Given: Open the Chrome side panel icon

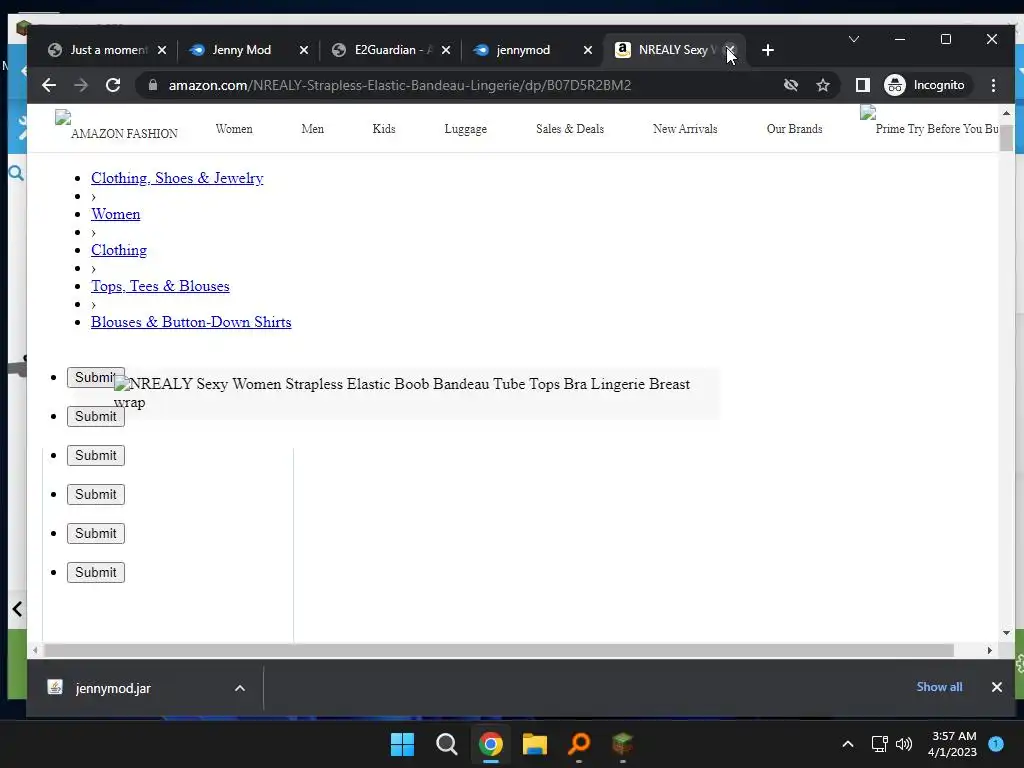Looking at the screenshot, I should coord(863,85).
